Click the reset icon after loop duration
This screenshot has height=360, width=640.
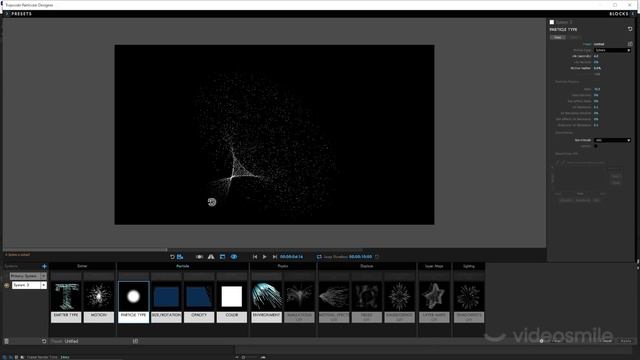377,257
